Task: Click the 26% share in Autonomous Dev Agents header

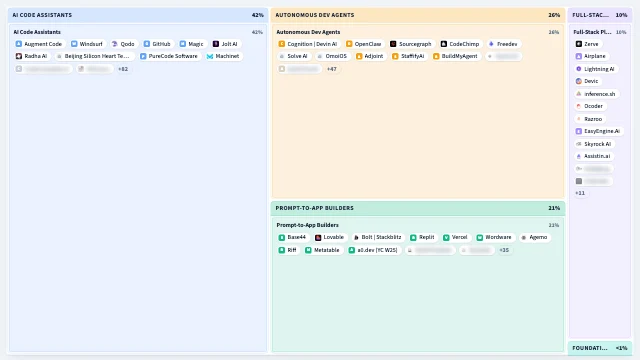Action: [x=554, y=15]
